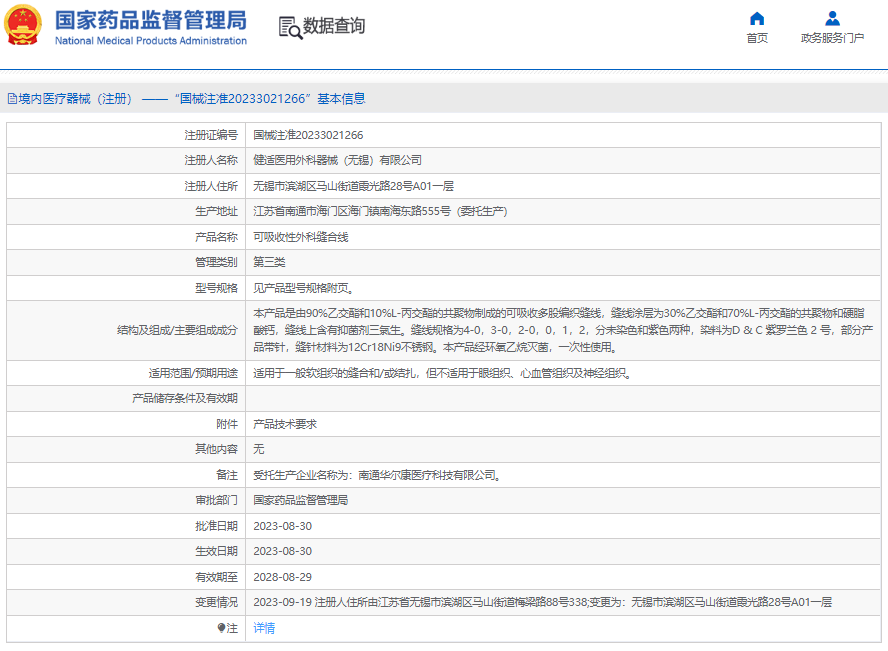This screenshot has height=651, width=888.
Task: Select product name 可吸收性外科缝合线
Action: (301, 237)
